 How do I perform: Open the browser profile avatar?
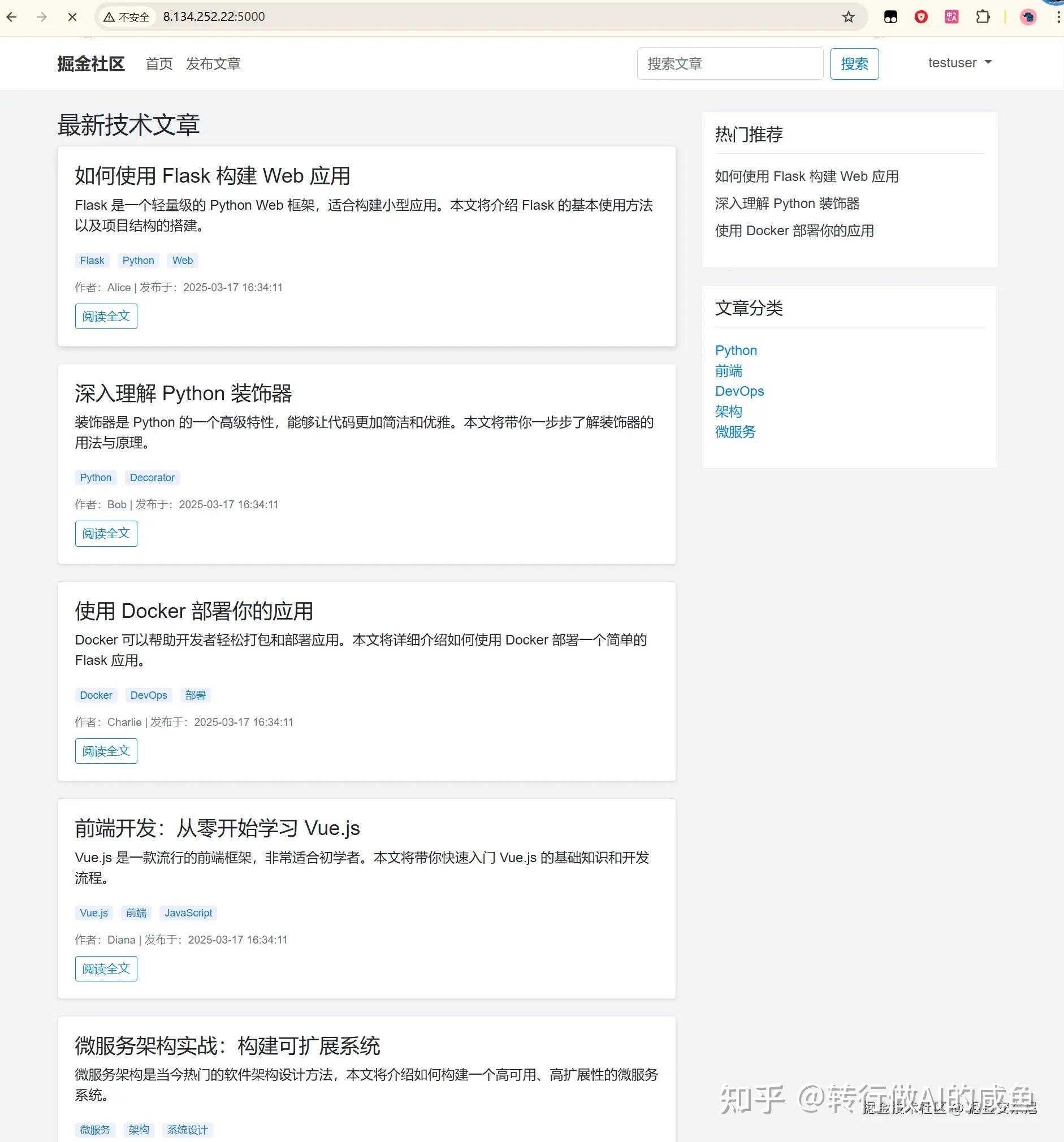coord(1028,16)
